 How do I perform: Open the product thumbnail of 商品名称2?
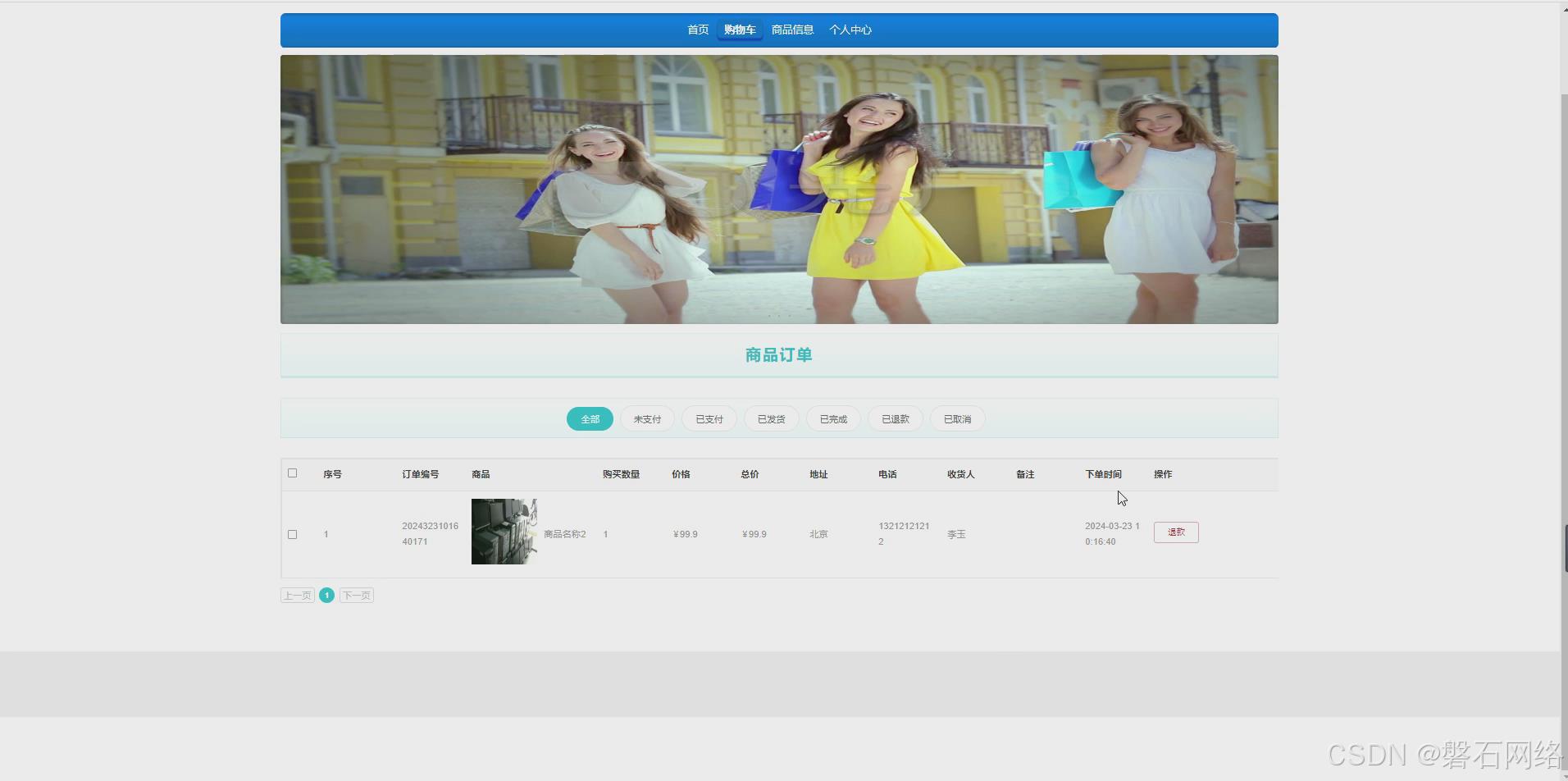(504, 532)
